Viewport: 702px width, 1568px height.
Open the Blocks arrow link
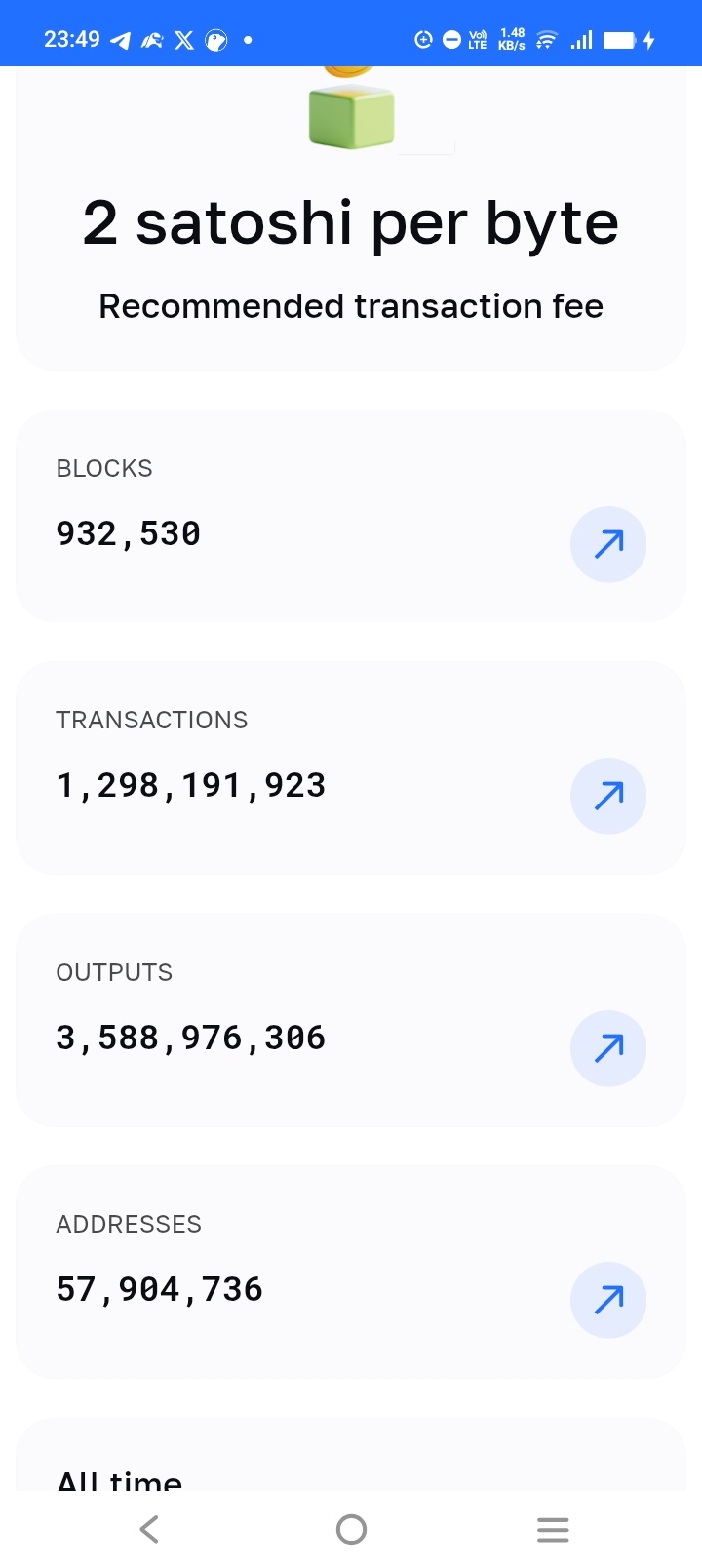point(608,544)
